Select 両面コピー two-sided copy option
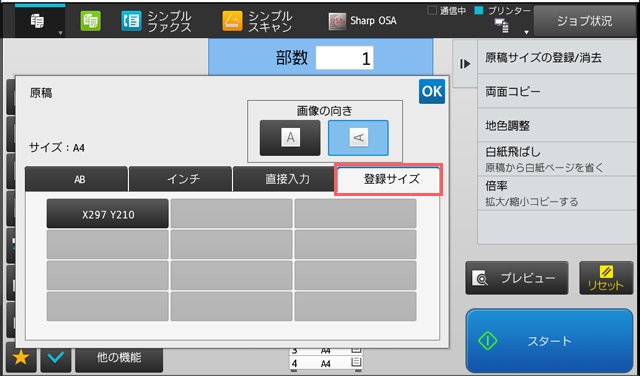Viewport: 640px width, 376px height. 557,91
